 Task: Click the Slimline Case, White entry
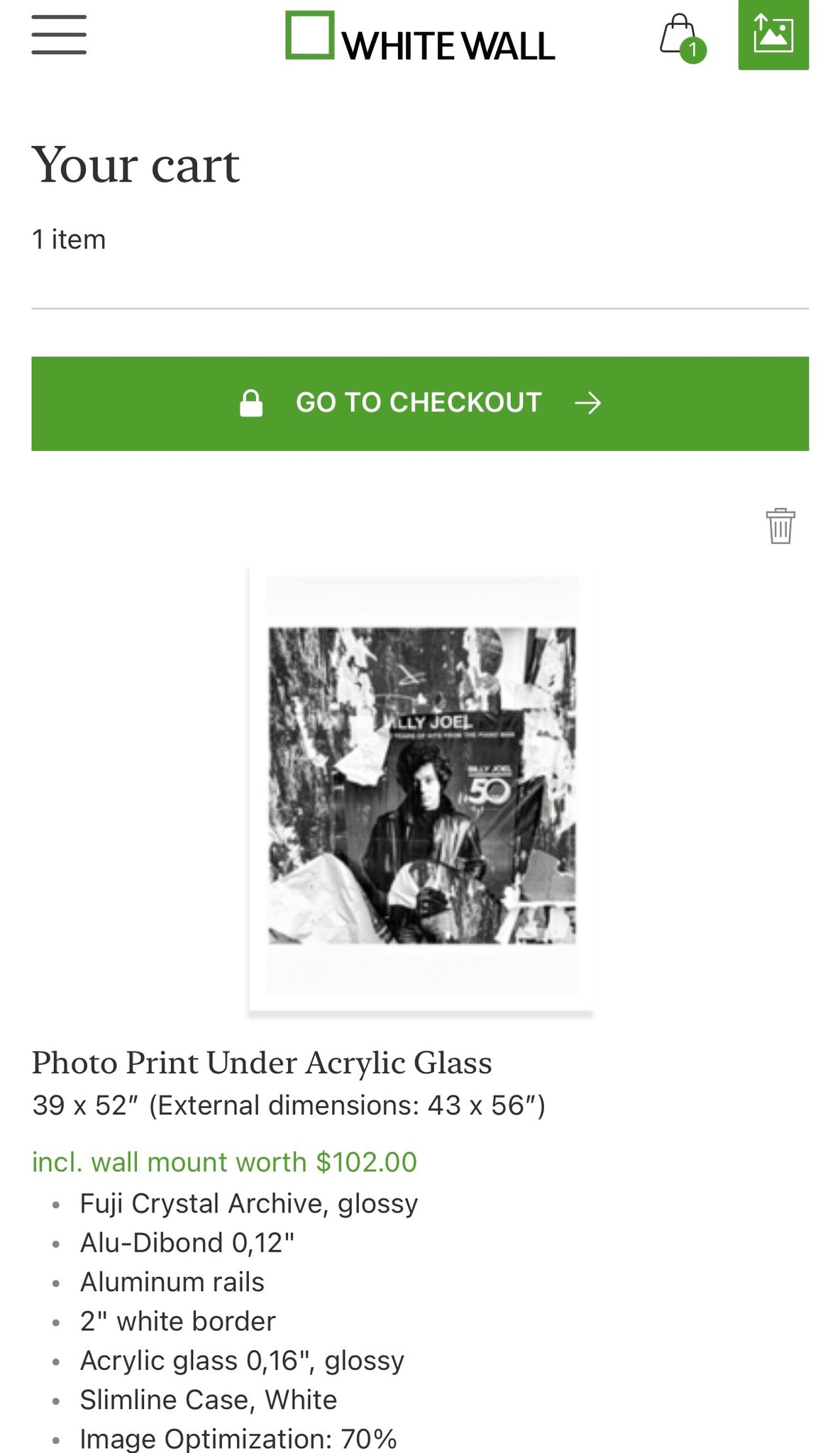208,1400
